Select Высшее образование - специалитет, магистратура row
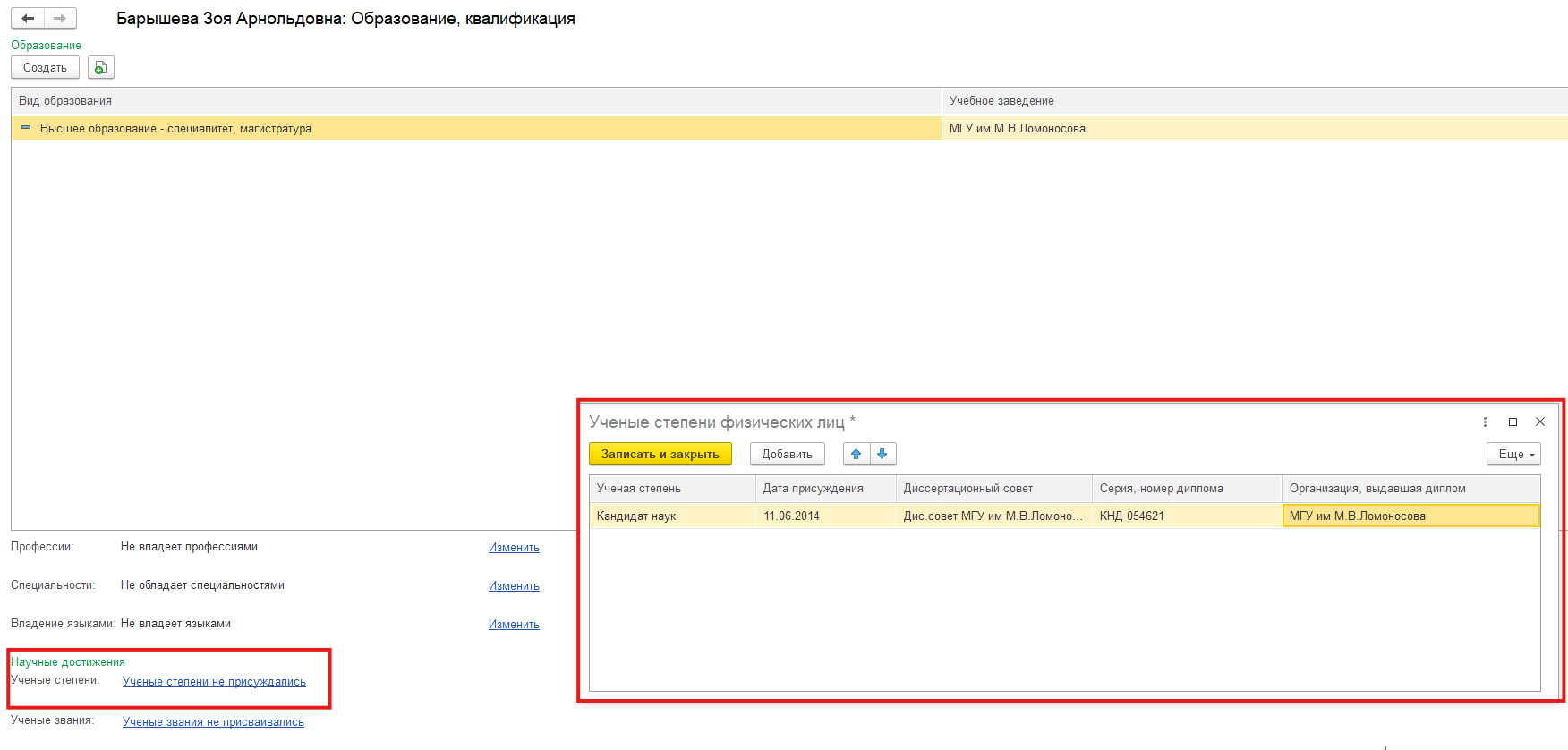 click(x=476, y=129)
